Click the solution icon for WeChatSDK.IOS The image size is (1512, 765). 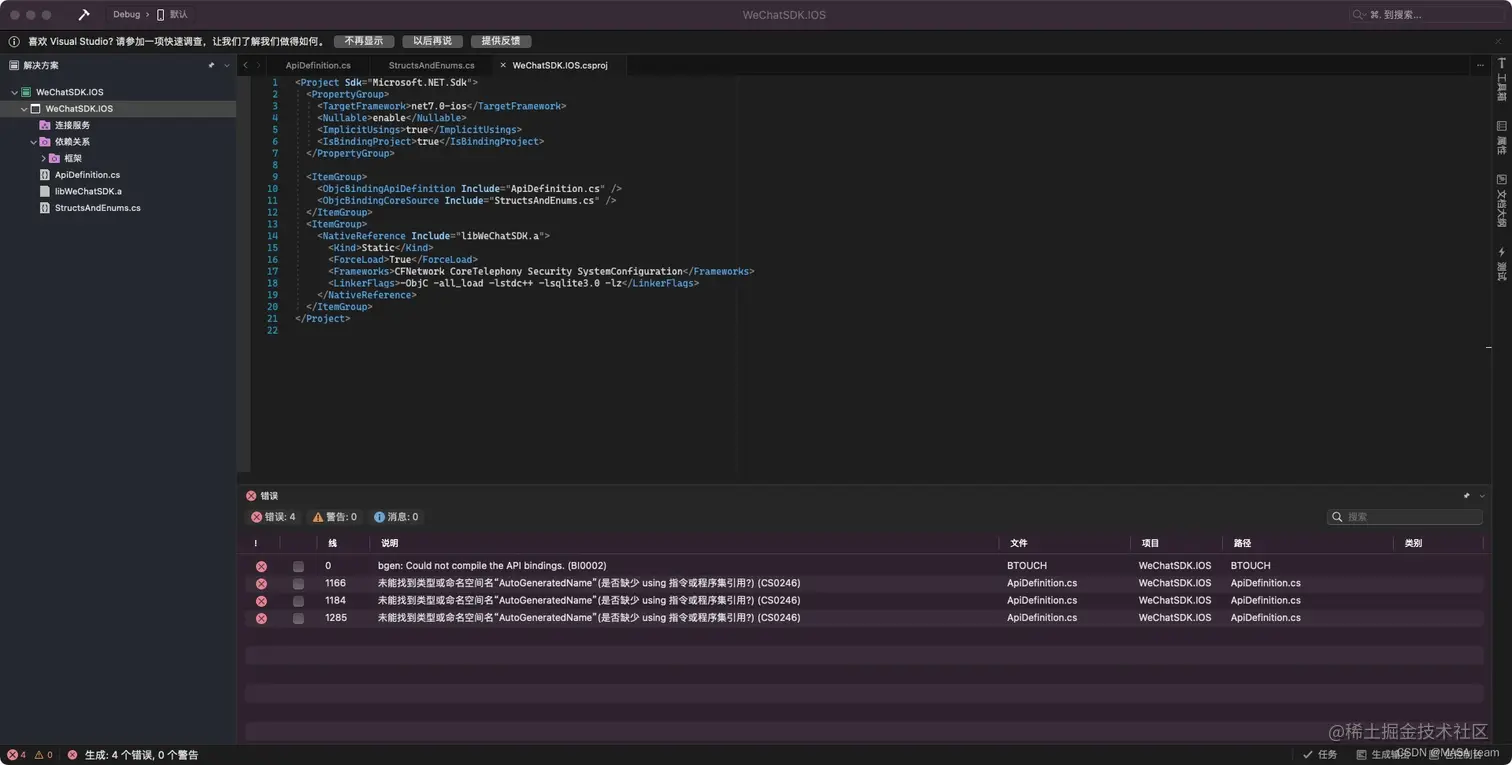pyautogui.click(x=26, y=92)
